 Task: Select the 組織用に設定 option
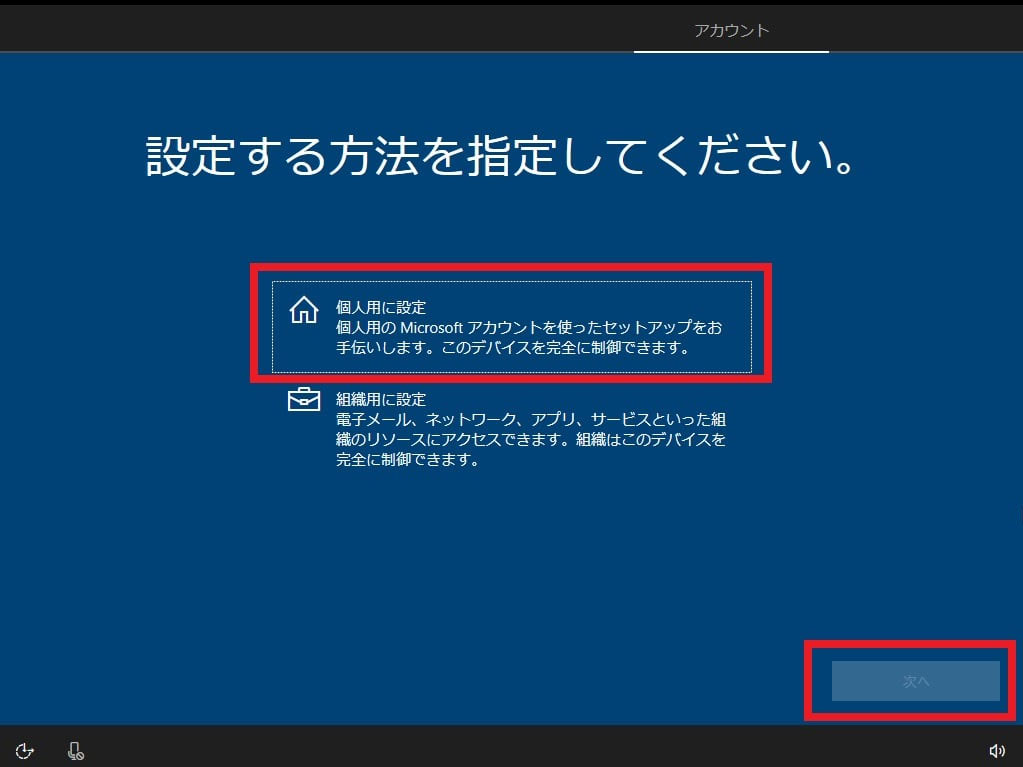pos(512,429)
